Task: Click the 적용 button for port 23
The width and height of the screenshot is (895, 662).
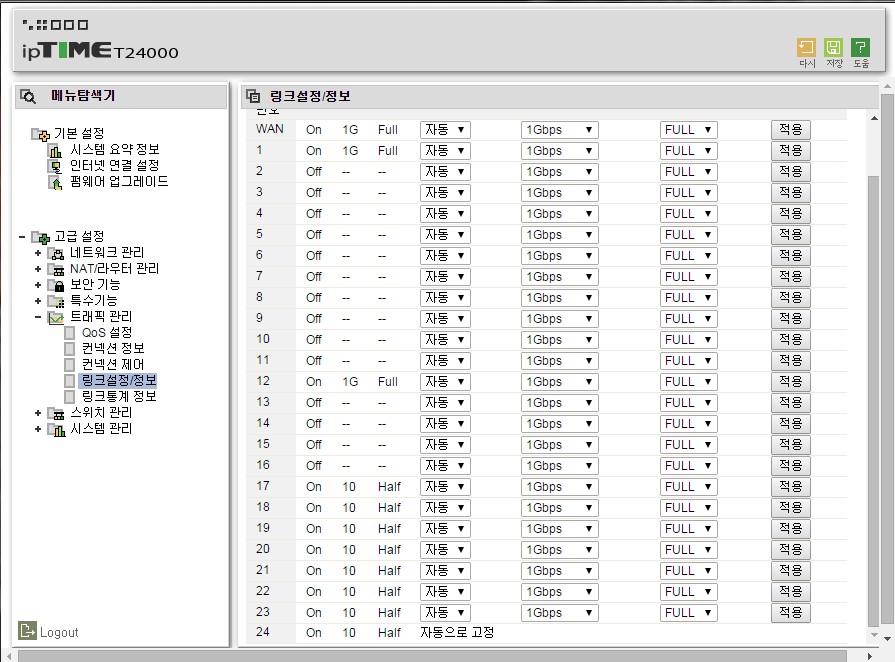Action: [x=791, y=612]
